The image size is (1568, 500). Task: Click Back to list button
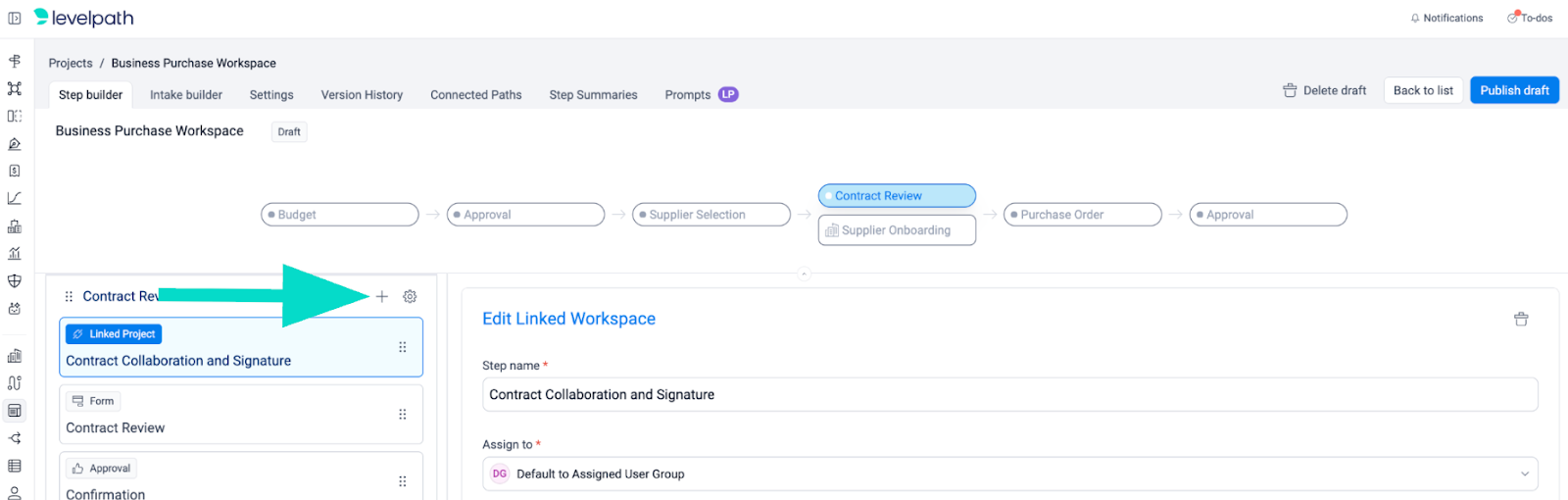[1423, 90]
